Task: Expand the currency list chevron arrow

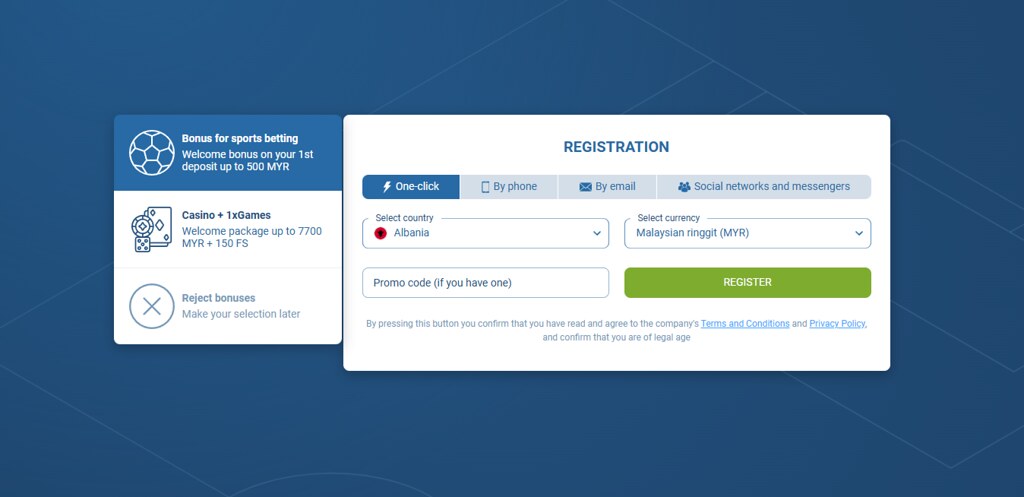Action: coord(859,233)
